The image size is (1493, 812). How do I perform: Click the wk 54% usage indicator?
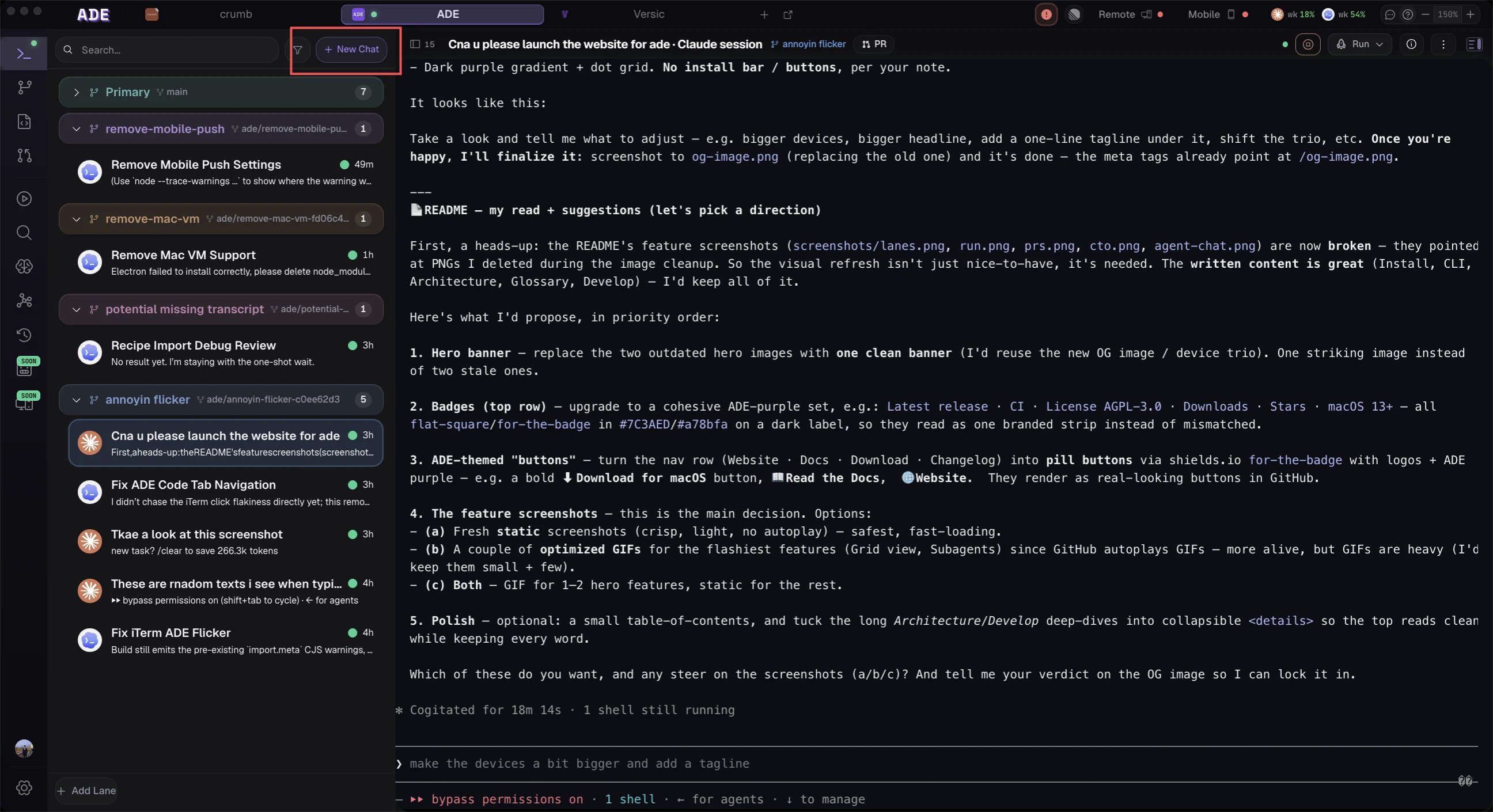tap(1343, 14)
